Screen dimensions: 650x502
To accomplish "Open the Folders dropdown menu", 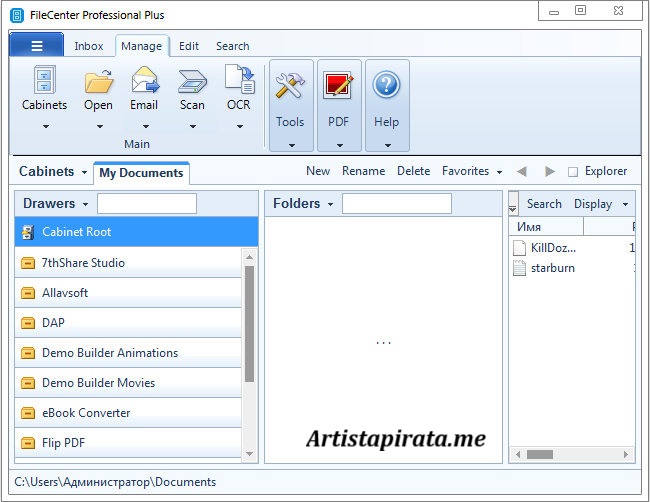I will [x=303, y=204].
